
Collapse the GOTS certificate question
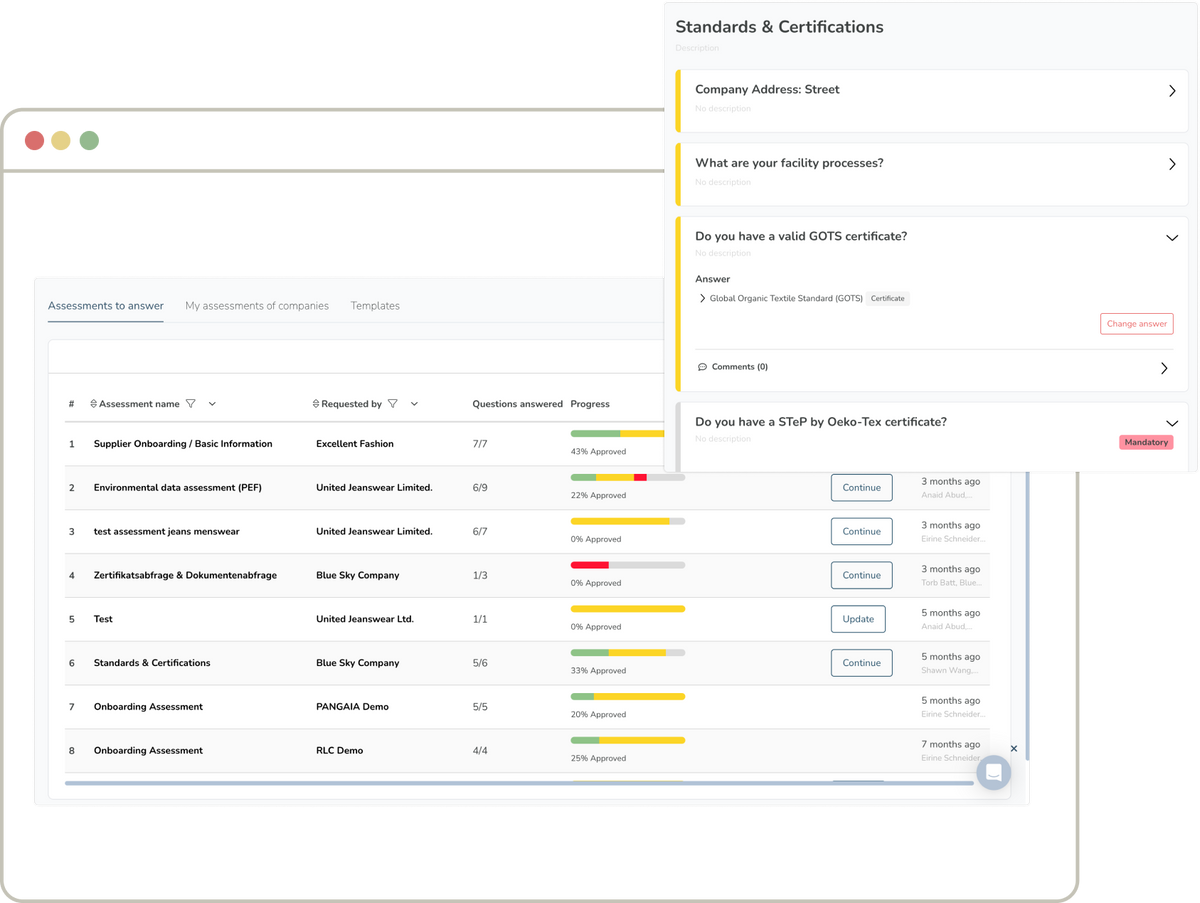pos(1172,238)
